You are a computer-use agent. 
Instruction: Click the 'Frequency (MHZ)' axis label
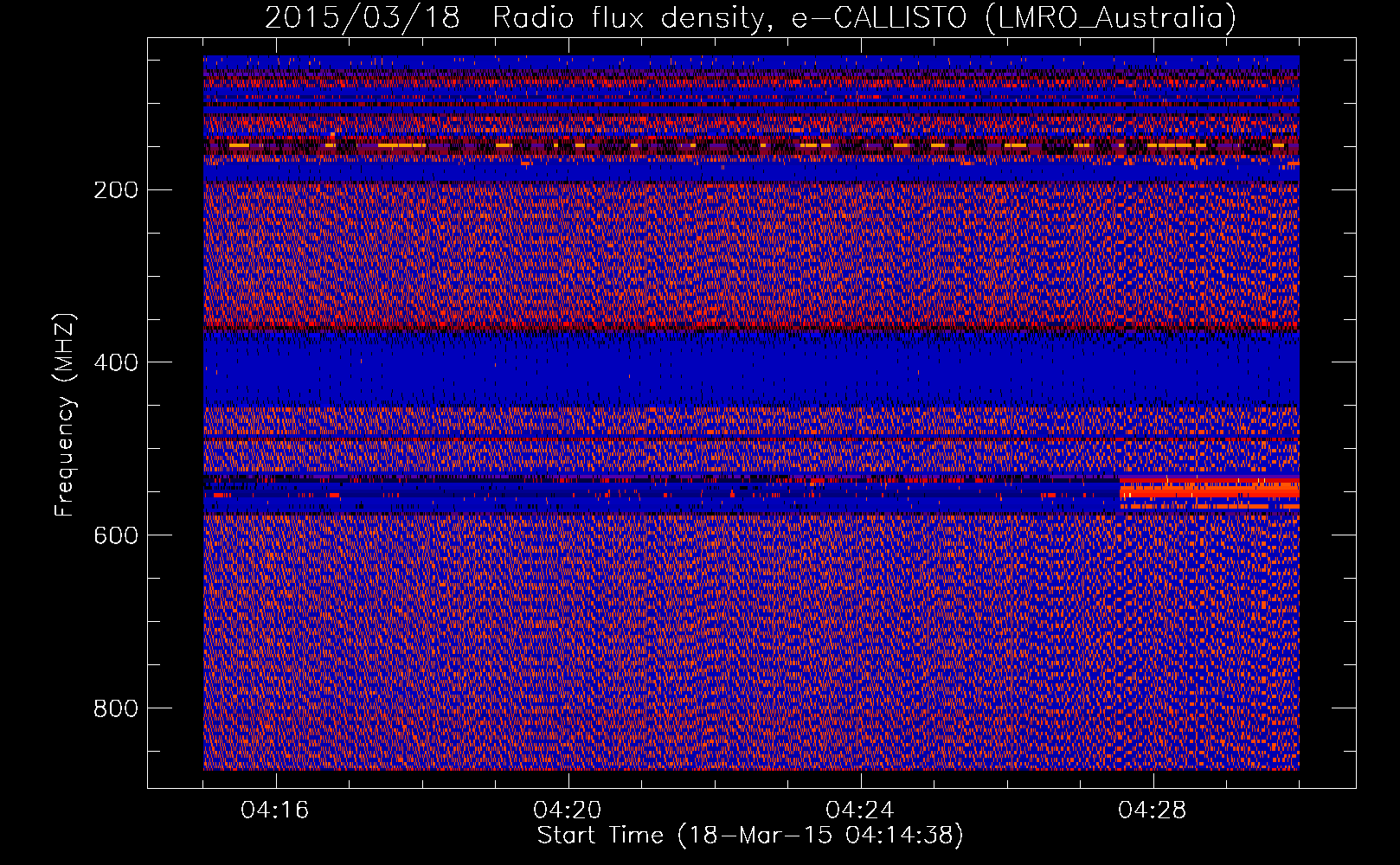pyautogui.click(x=65, y=415)
